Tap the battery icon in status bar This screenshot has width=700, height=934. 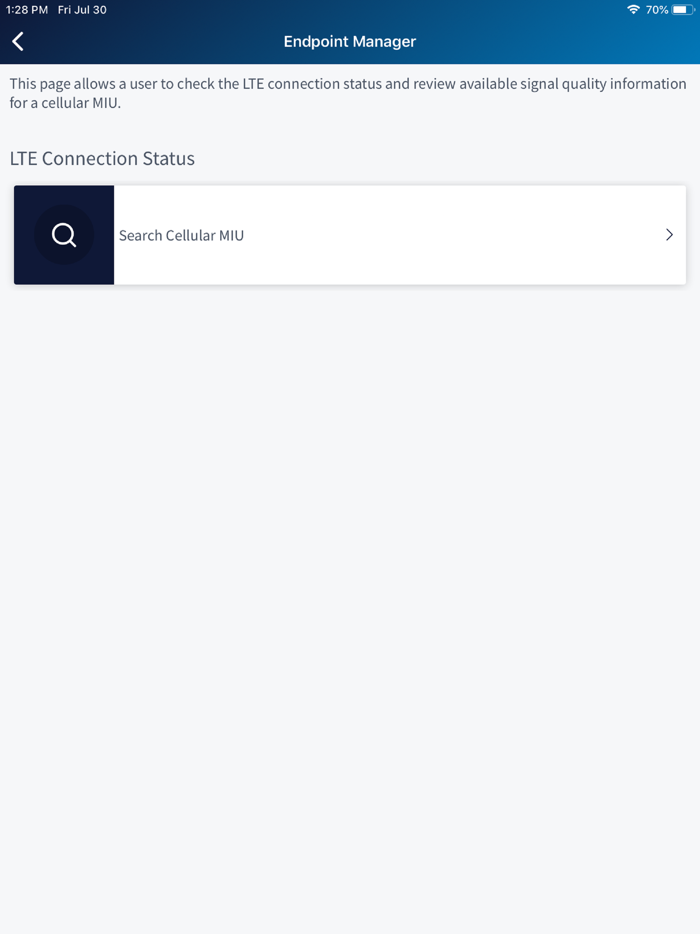click(x=683, y=10)
